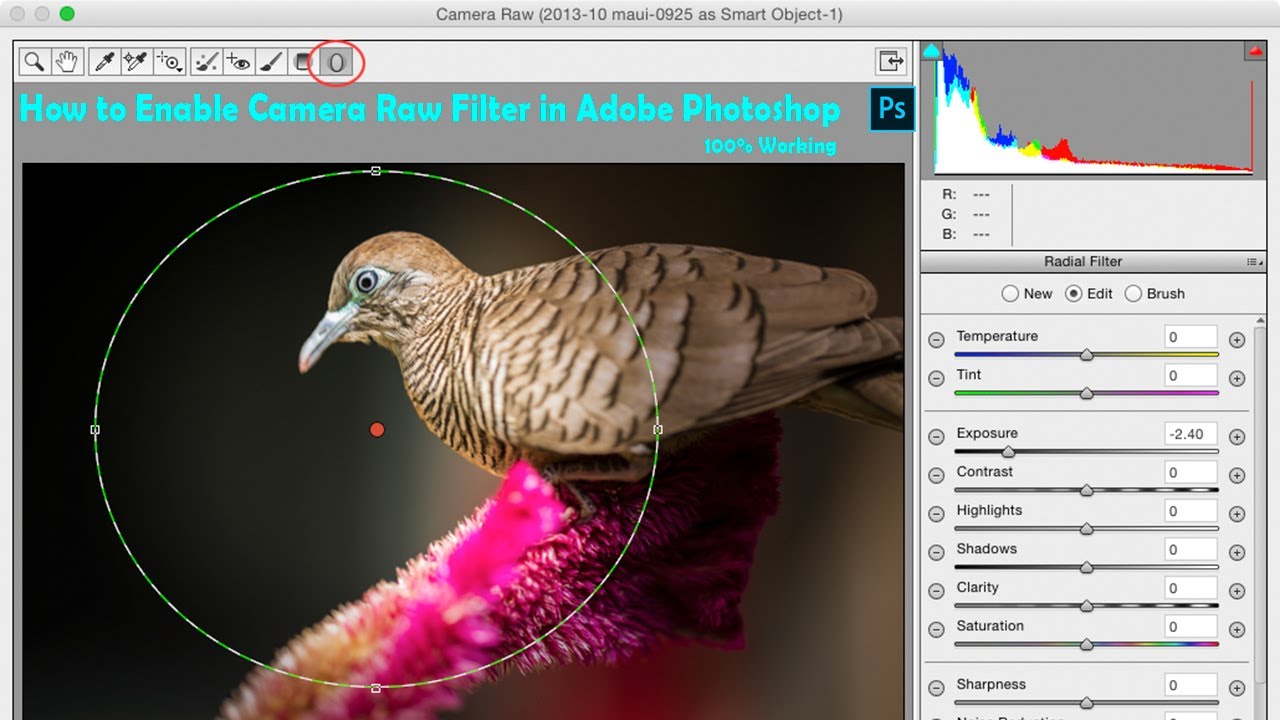Focus the Tint value field
This screenshot has width=1280, height=720.
coord(1191,376)
